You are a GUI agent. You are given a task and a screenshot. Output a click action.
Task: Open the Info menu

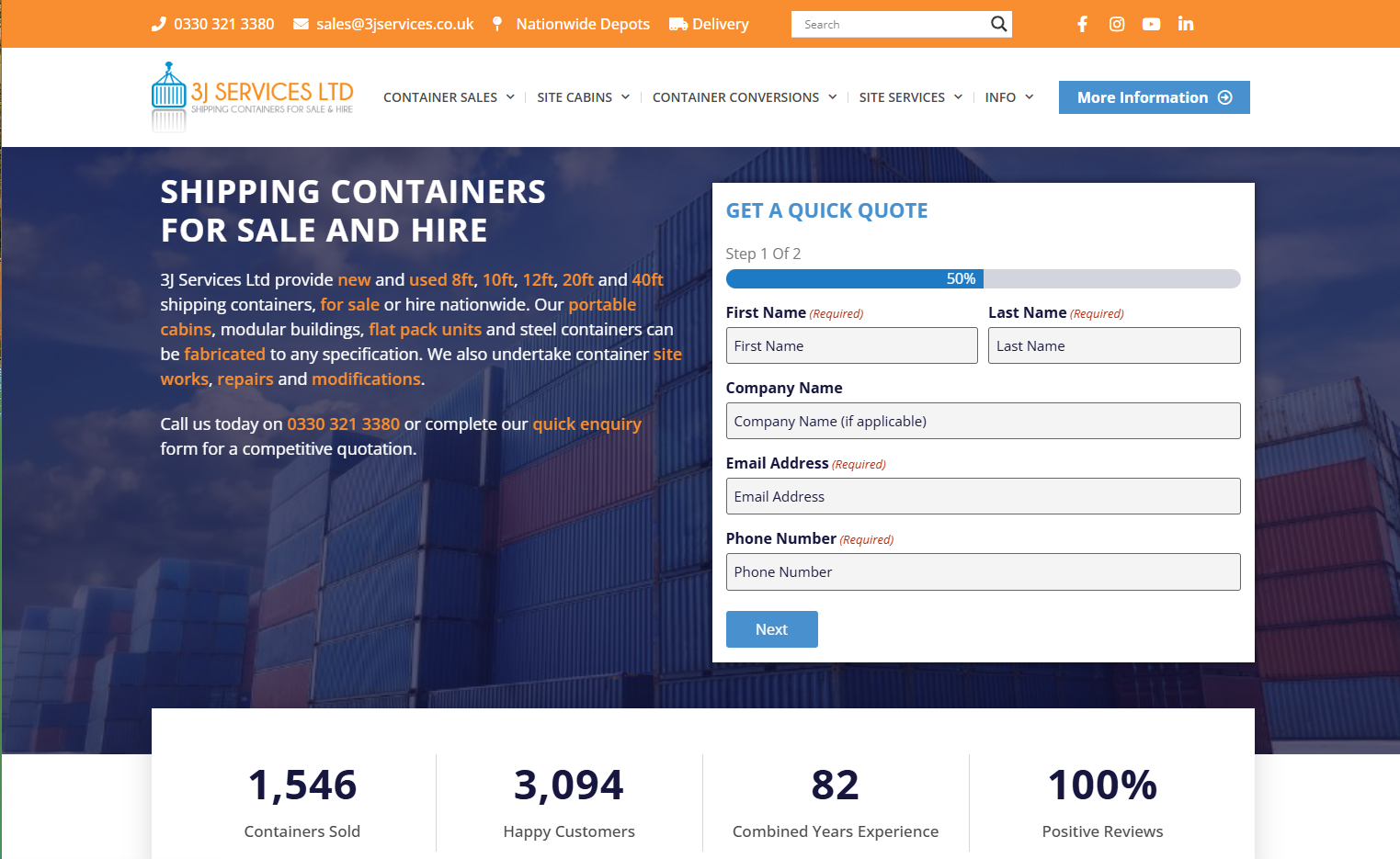pos(1008,97)
